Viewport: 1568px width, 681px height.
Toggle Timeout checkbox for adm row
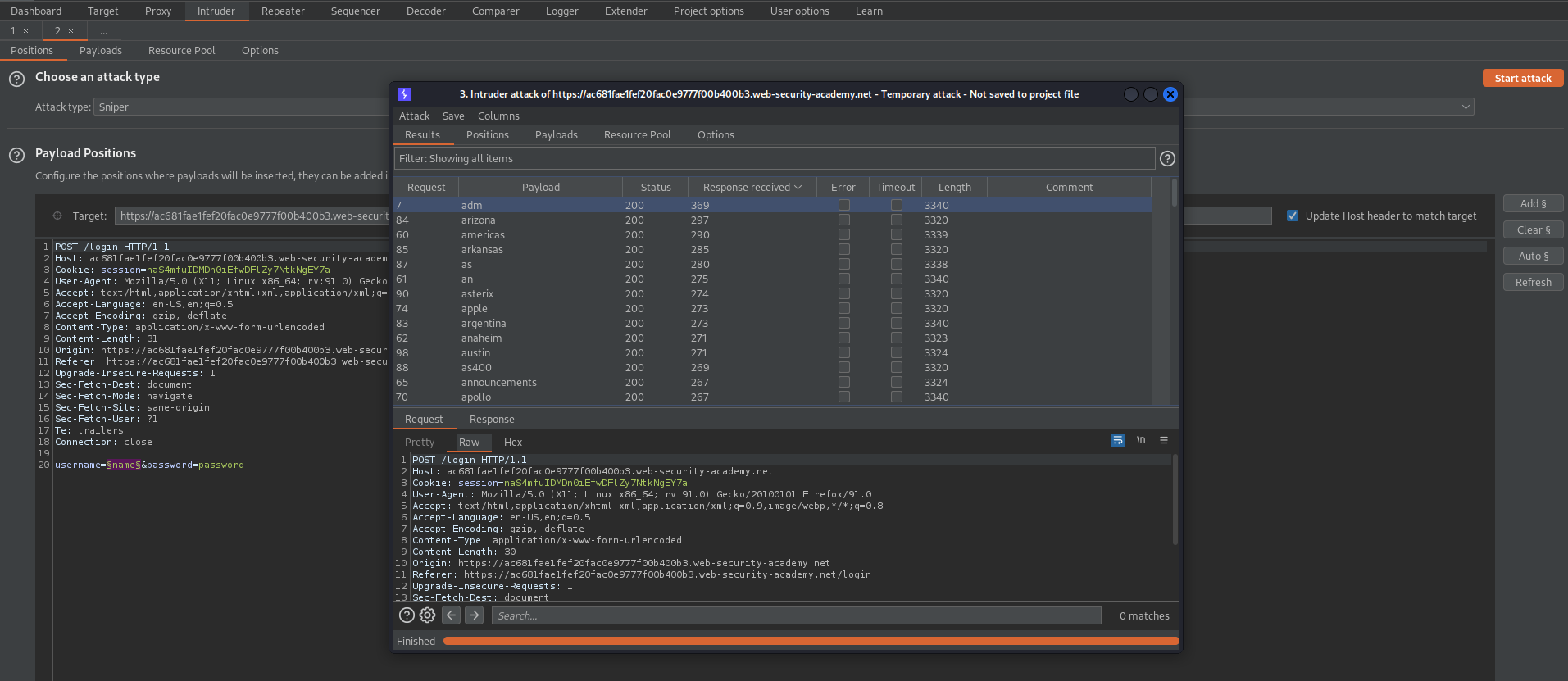[897, 205]
